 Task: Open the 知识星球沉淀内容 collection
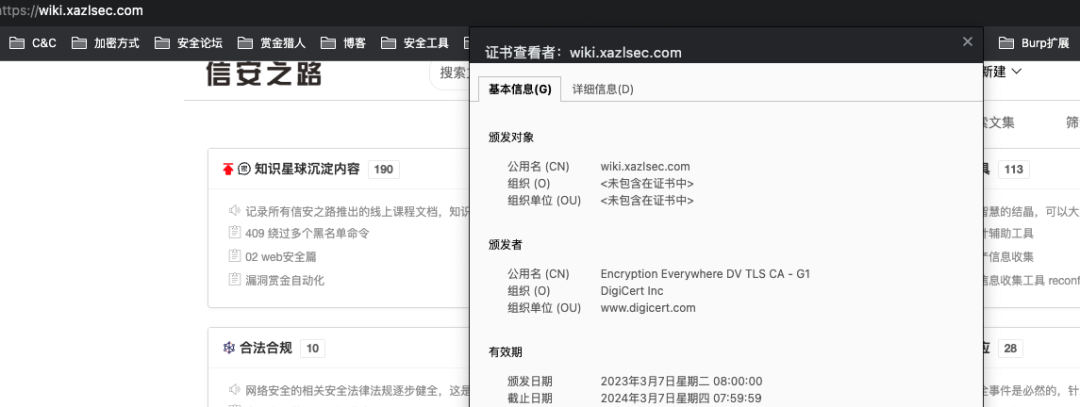(x=307, y=169)
